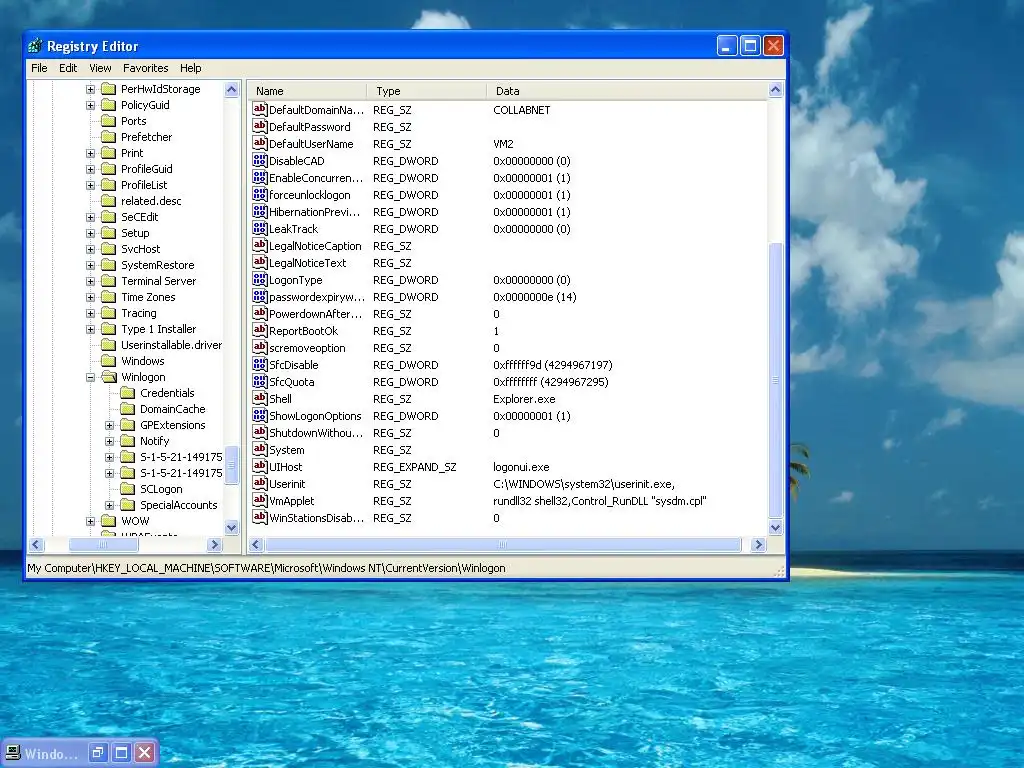Screen dimensions: 1024x768
Task: Select the Notify folder icon
Action: click(128, 441)
